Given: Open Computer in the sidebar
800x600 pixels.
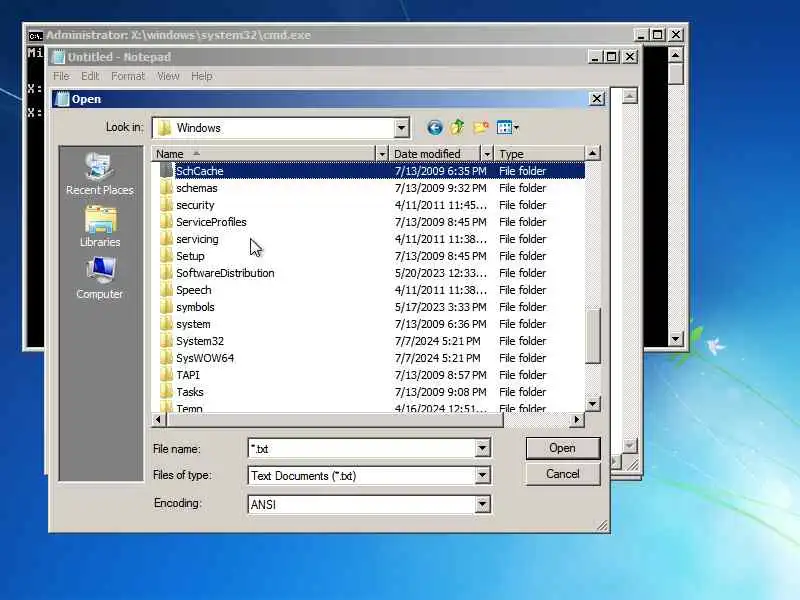Looking at the screenshot, I should pos(100,279).
